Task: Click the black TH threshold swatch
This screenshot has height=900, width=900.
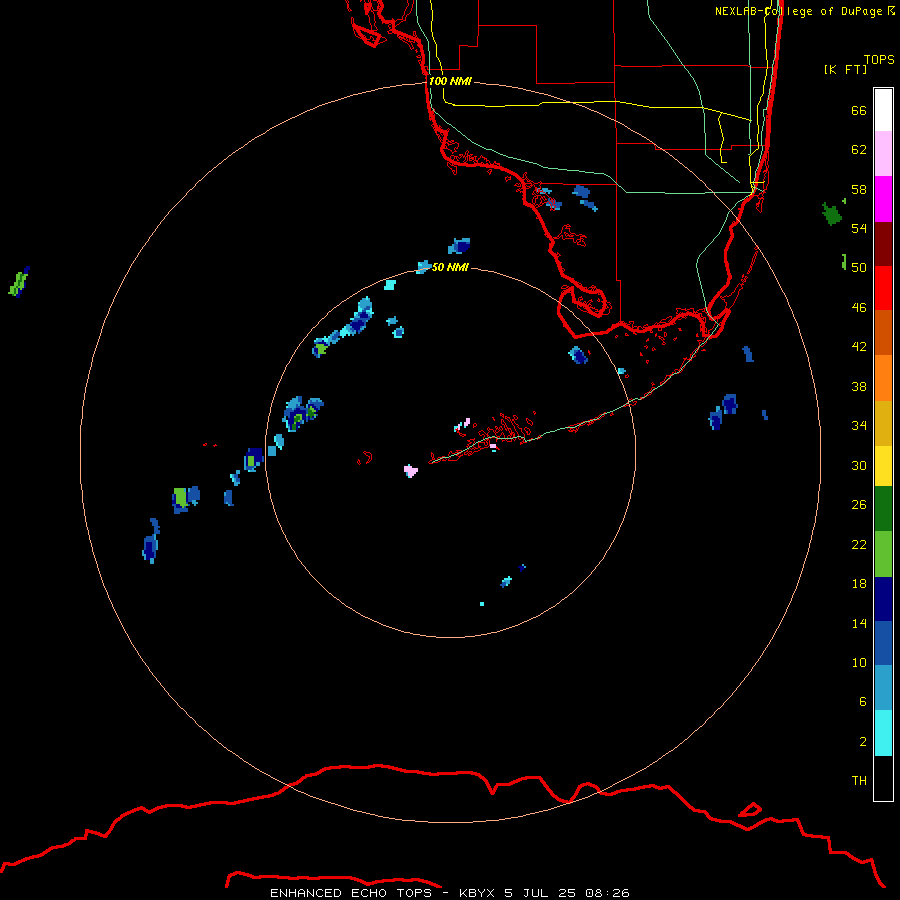Action: click(x=883, y=778)
